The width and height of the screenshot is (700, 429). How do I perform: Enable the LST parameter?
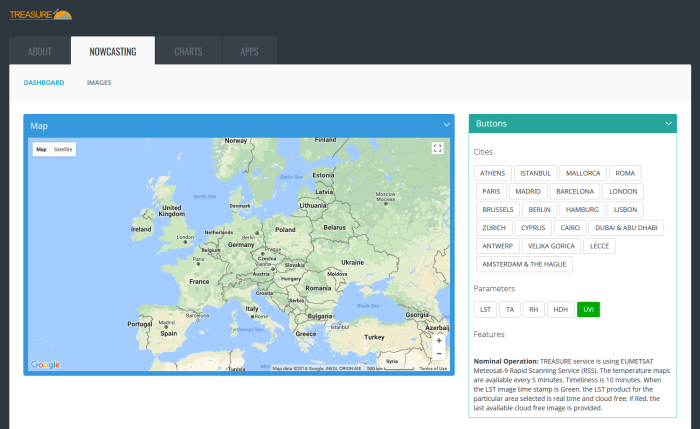pos(485,309)
